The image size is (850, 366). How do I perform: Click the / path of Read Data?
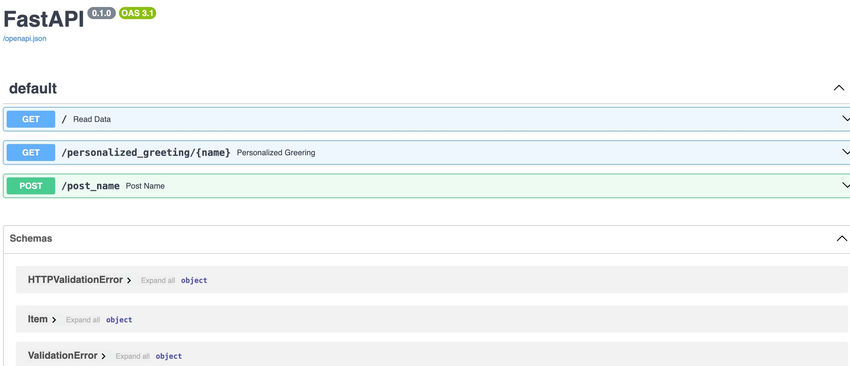click(65, 119)
